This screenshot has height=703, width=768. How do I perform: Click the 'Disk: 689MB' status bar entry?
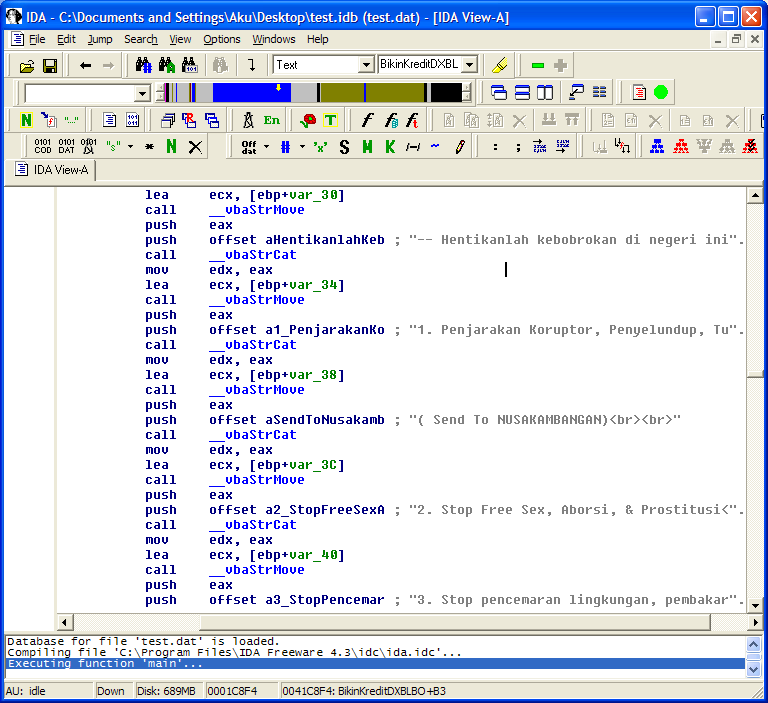166,691
